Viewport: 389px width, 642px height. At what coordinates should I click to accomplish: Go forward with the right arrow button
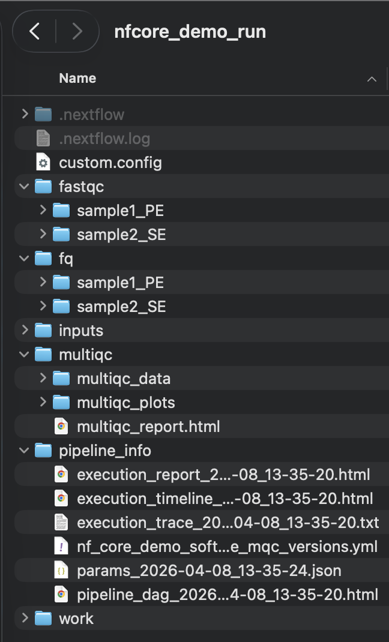(x=77, y=32)
